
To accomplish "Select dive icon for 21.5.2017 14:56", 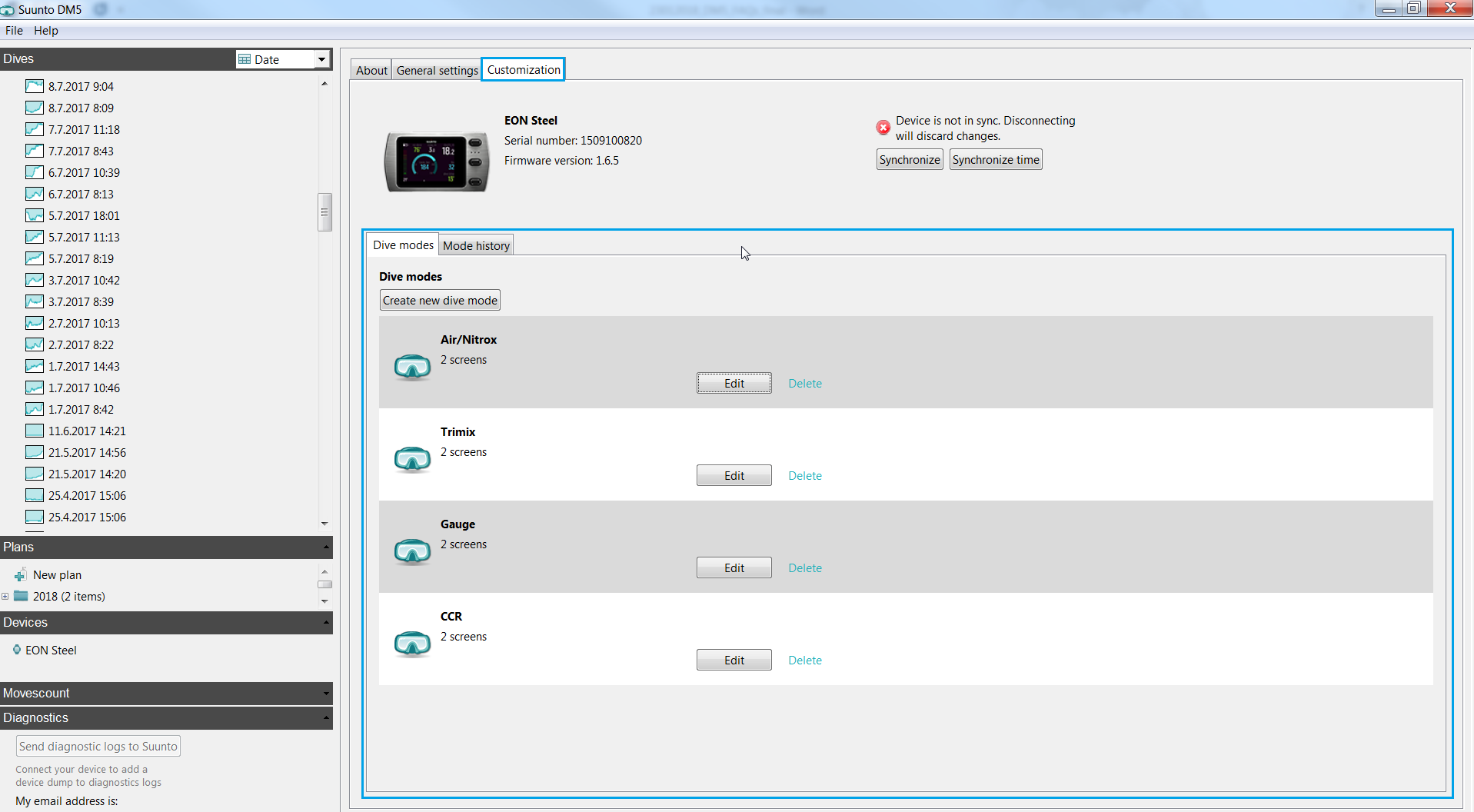I will click(35, 452).
